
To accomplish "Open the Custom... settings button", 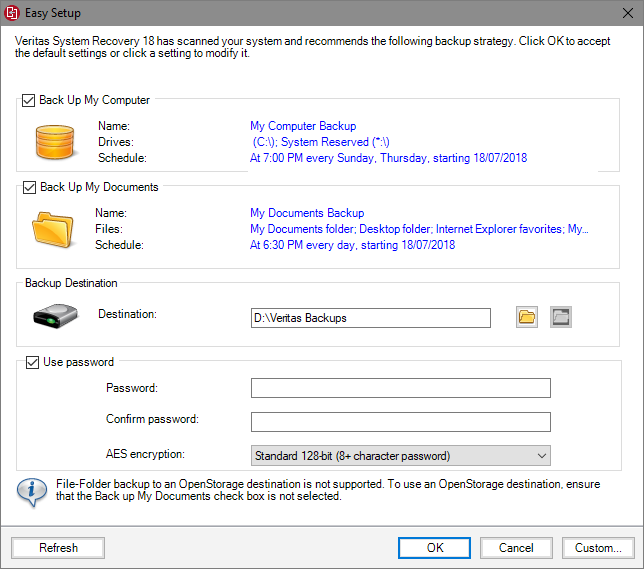I will [598, 548].
